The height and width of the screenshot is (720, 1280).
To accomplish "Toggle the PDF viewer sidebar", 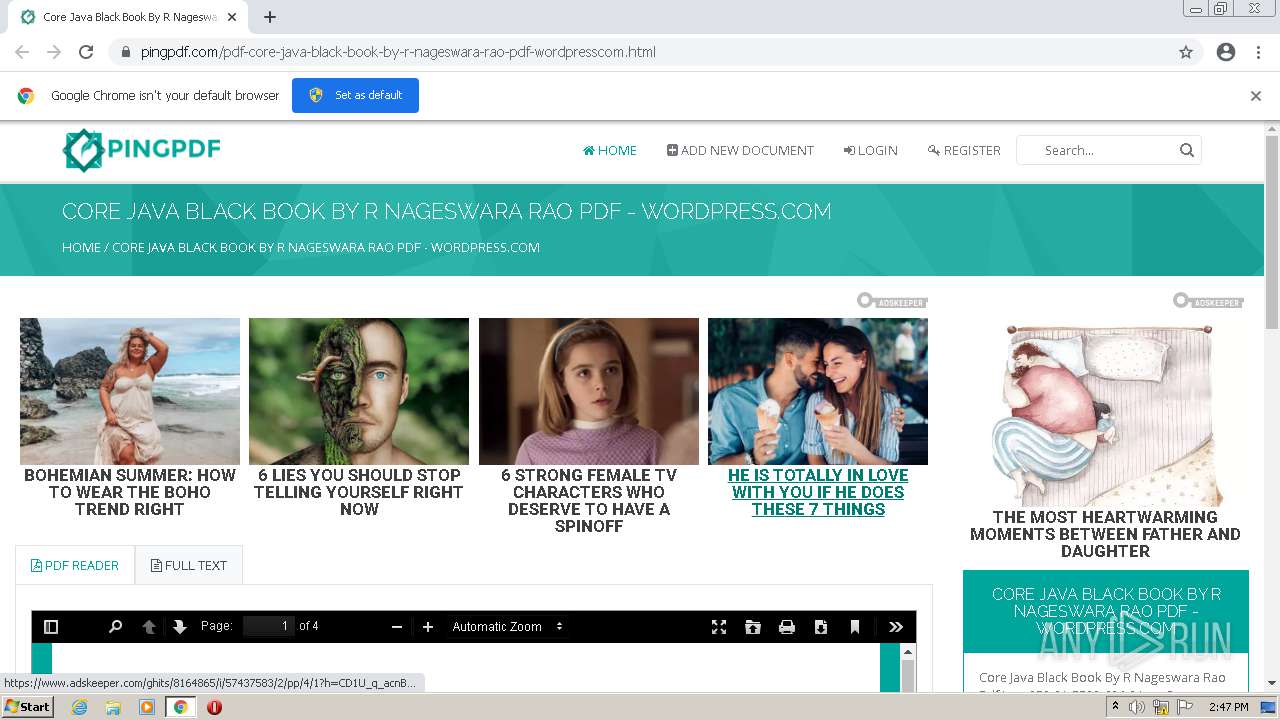I will (51, 627).
